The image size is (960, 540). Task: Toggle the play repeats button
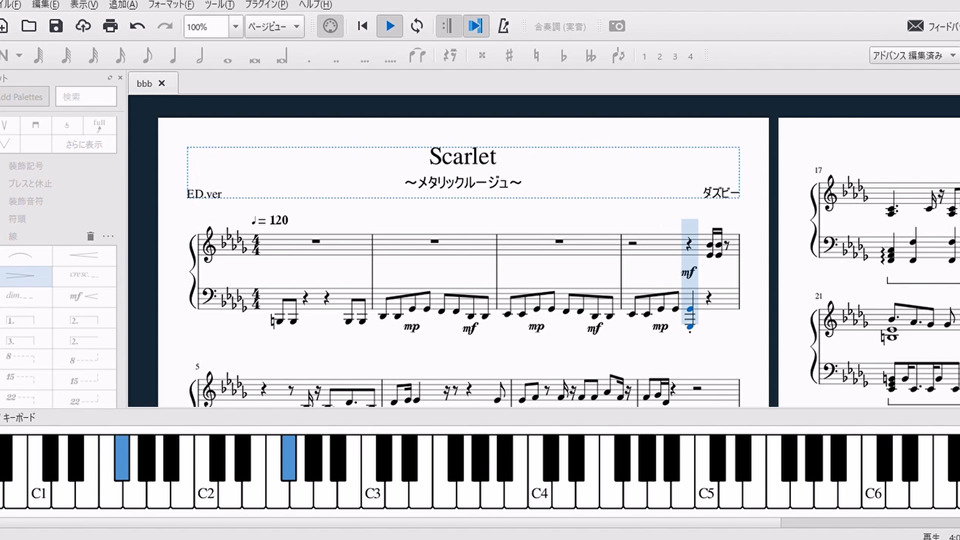point(447,26)
